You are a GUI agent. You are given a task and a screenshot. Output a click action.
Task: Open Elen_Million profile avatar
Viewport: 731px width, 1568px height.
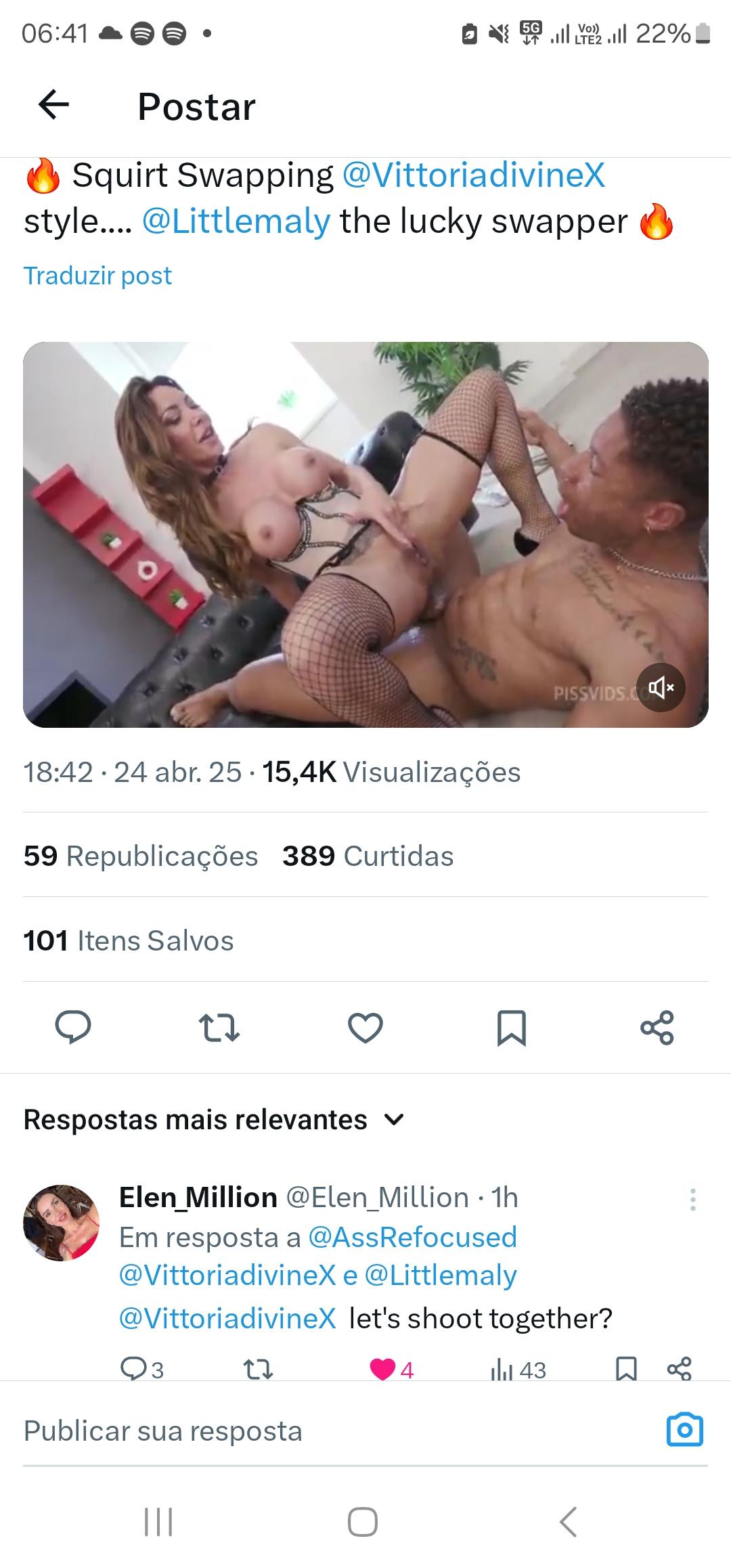coord(62,1223)
